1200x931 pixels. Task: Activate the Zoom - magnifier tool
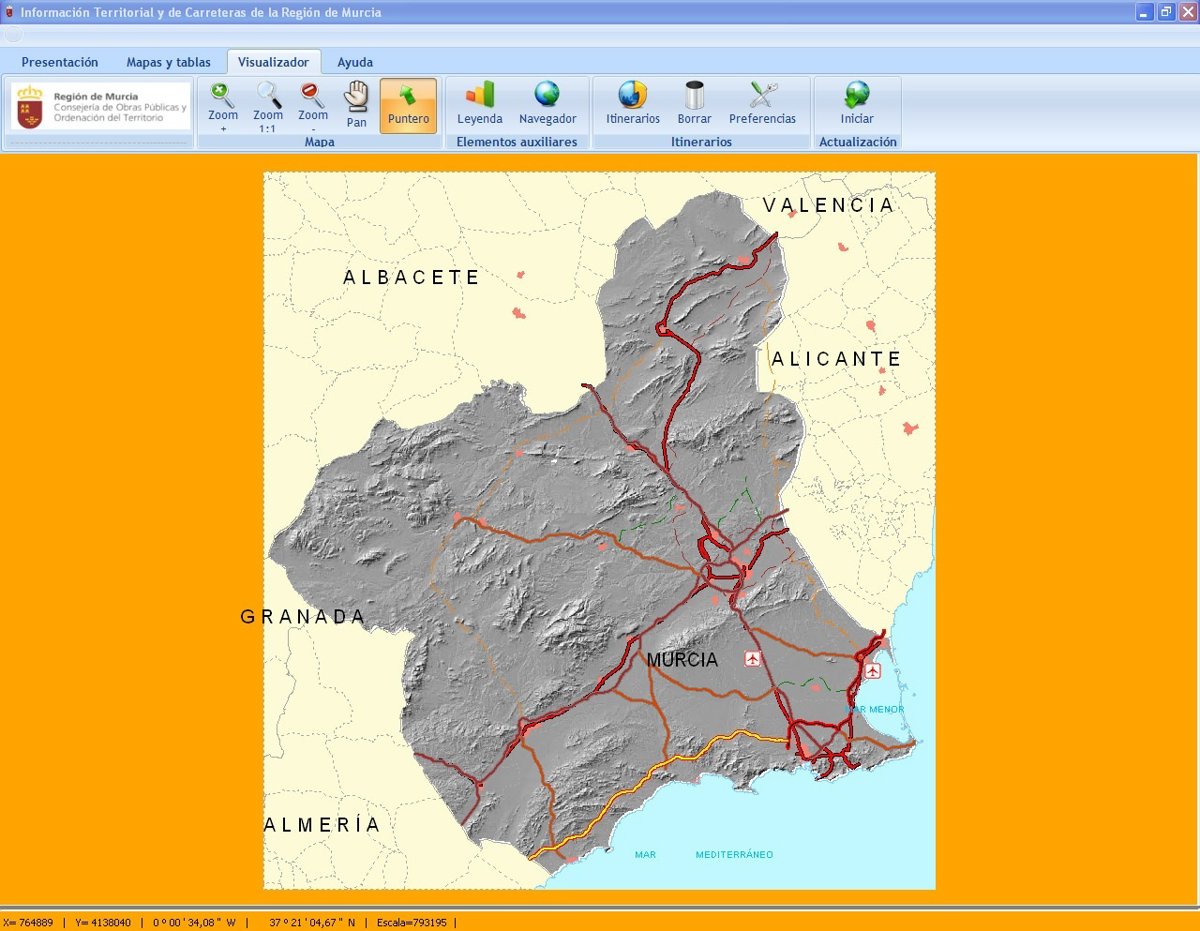coord(313,105)
